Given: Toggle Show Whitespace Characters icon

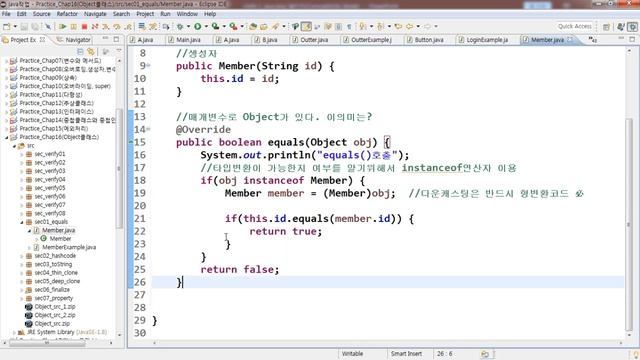Looking at the screenshot, I should (349, 27).
